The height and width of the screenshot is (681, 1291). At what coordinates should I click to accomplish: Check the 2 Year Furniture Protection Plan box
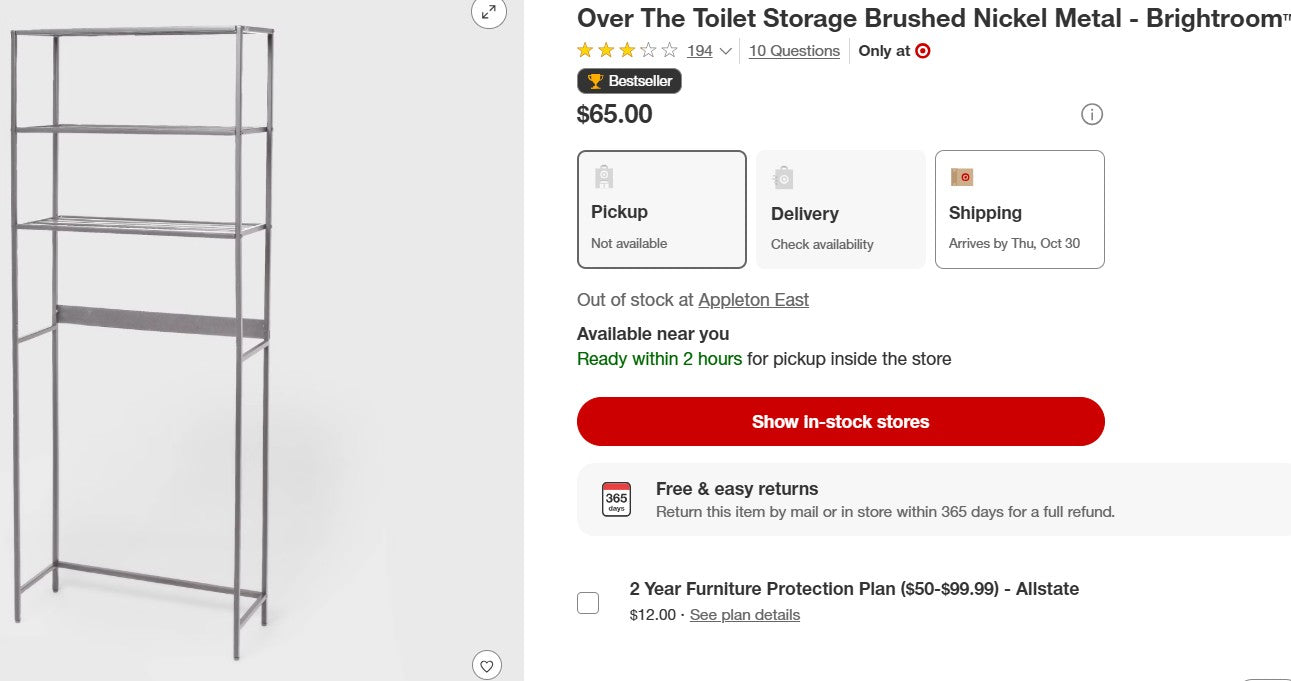(588, 601)
